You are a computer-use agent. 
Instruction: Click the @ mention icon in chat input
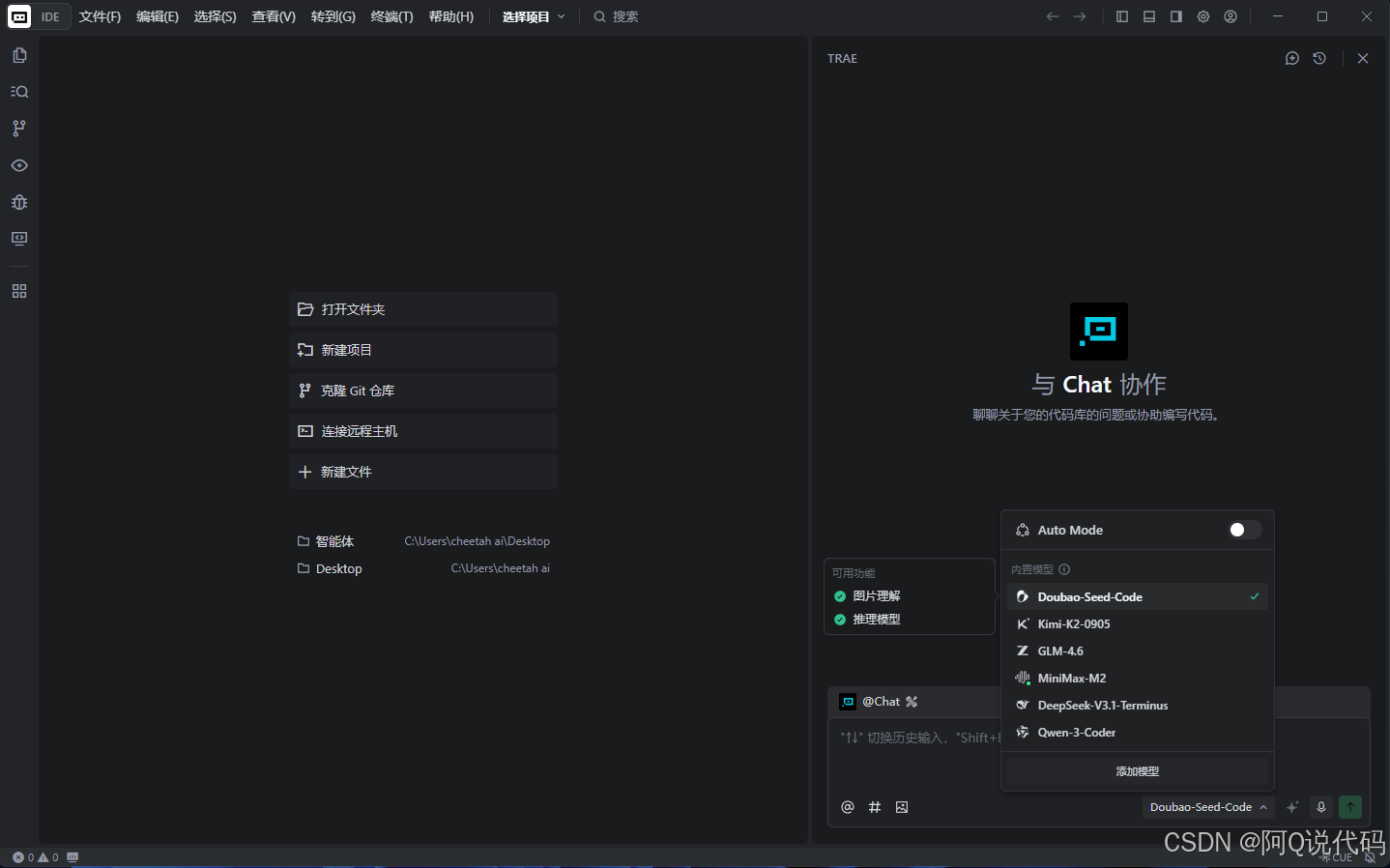(848, 807)
